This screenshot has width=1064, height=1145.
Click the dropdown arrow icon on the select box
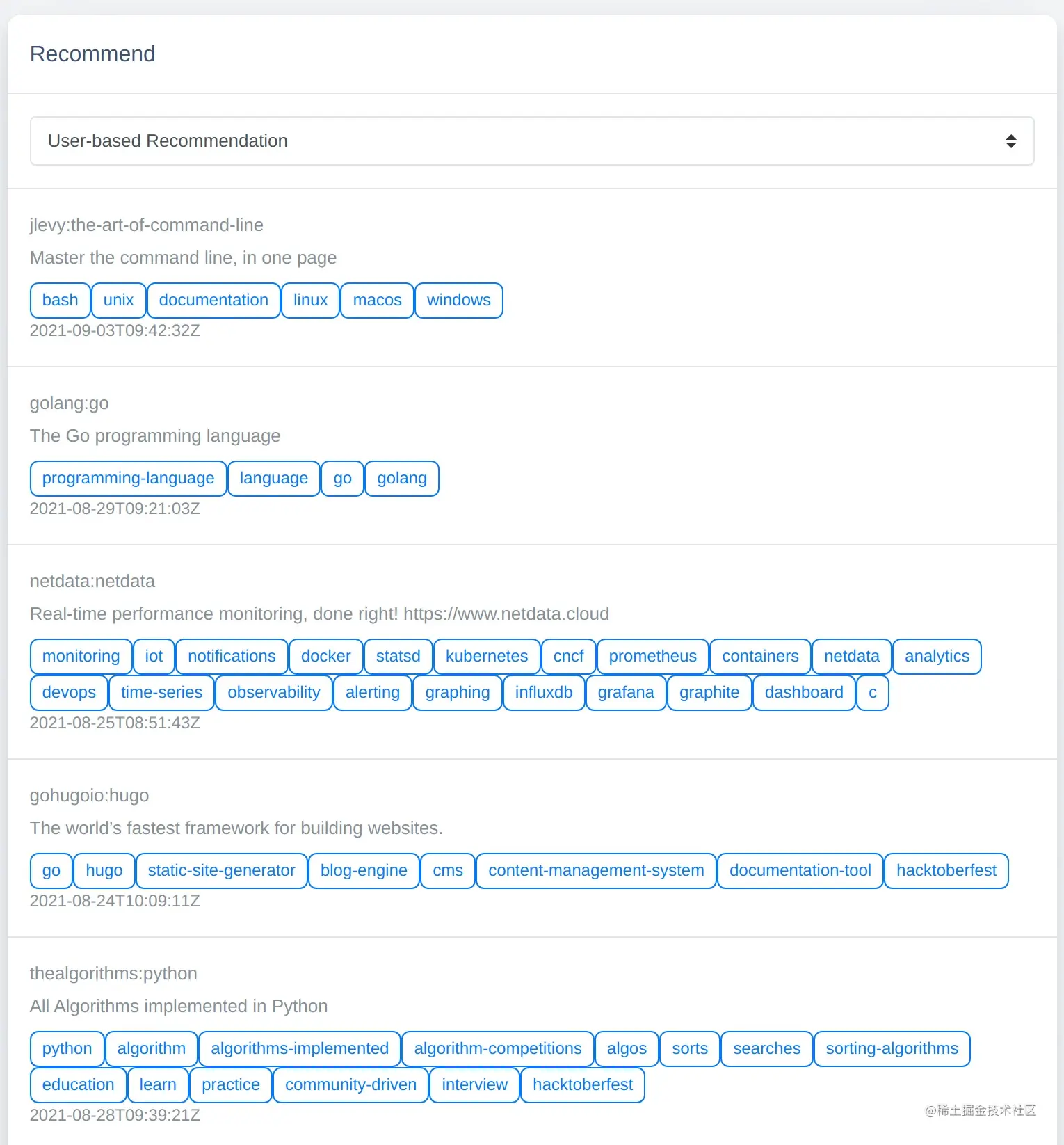[x=1010, y=141]
